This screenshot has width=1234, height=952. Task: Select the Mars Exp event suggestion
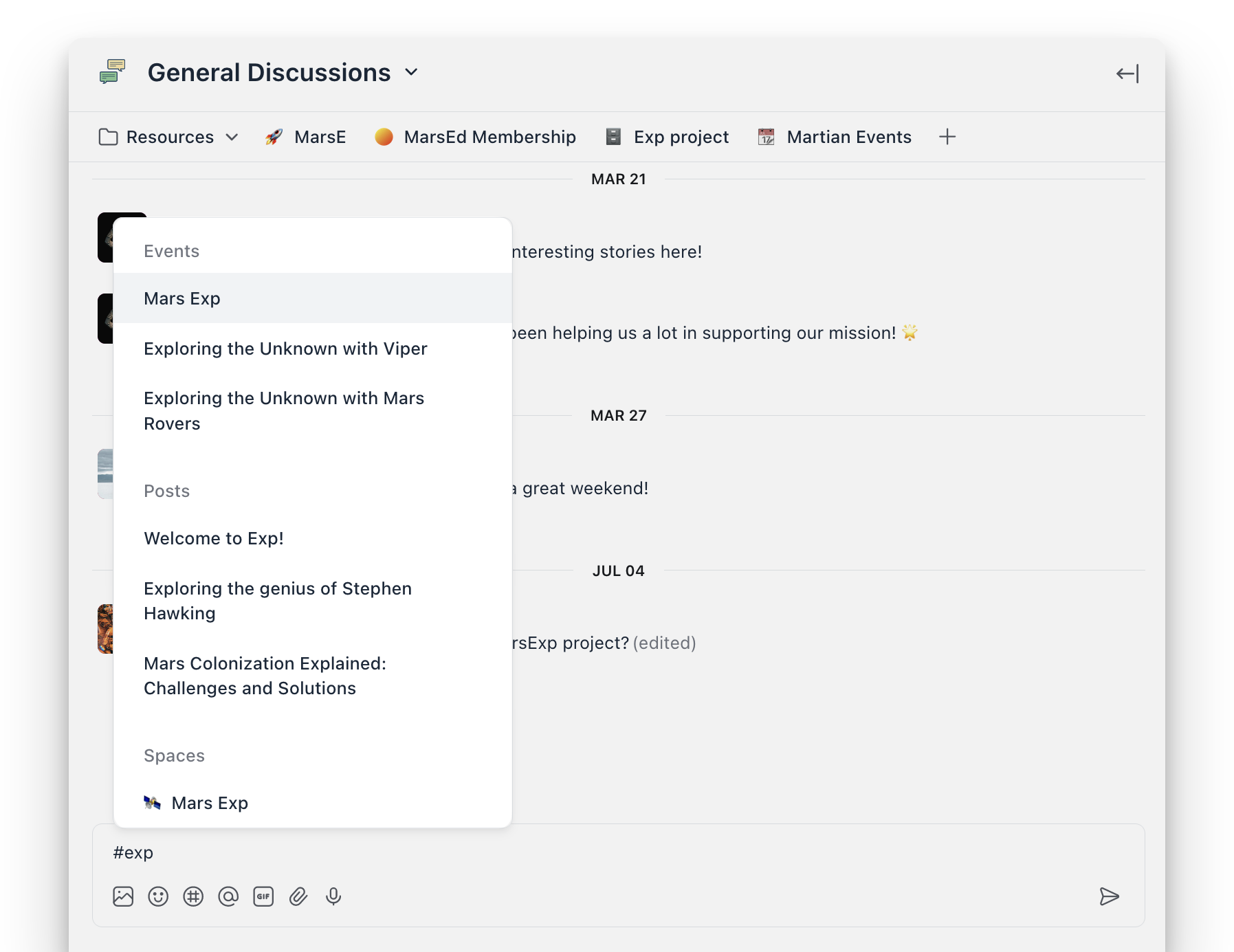point(181,298)
